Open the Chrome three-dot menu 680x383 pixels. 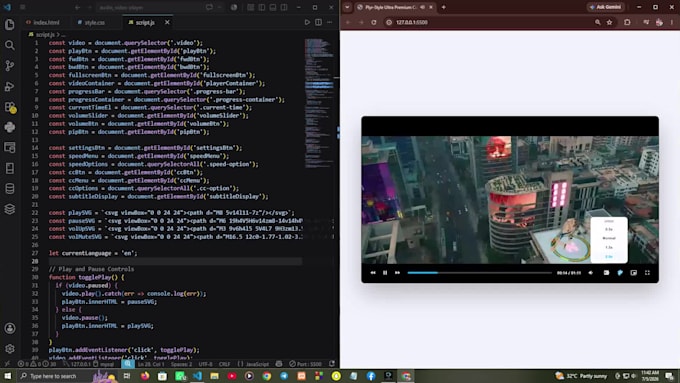coord(672,22)
